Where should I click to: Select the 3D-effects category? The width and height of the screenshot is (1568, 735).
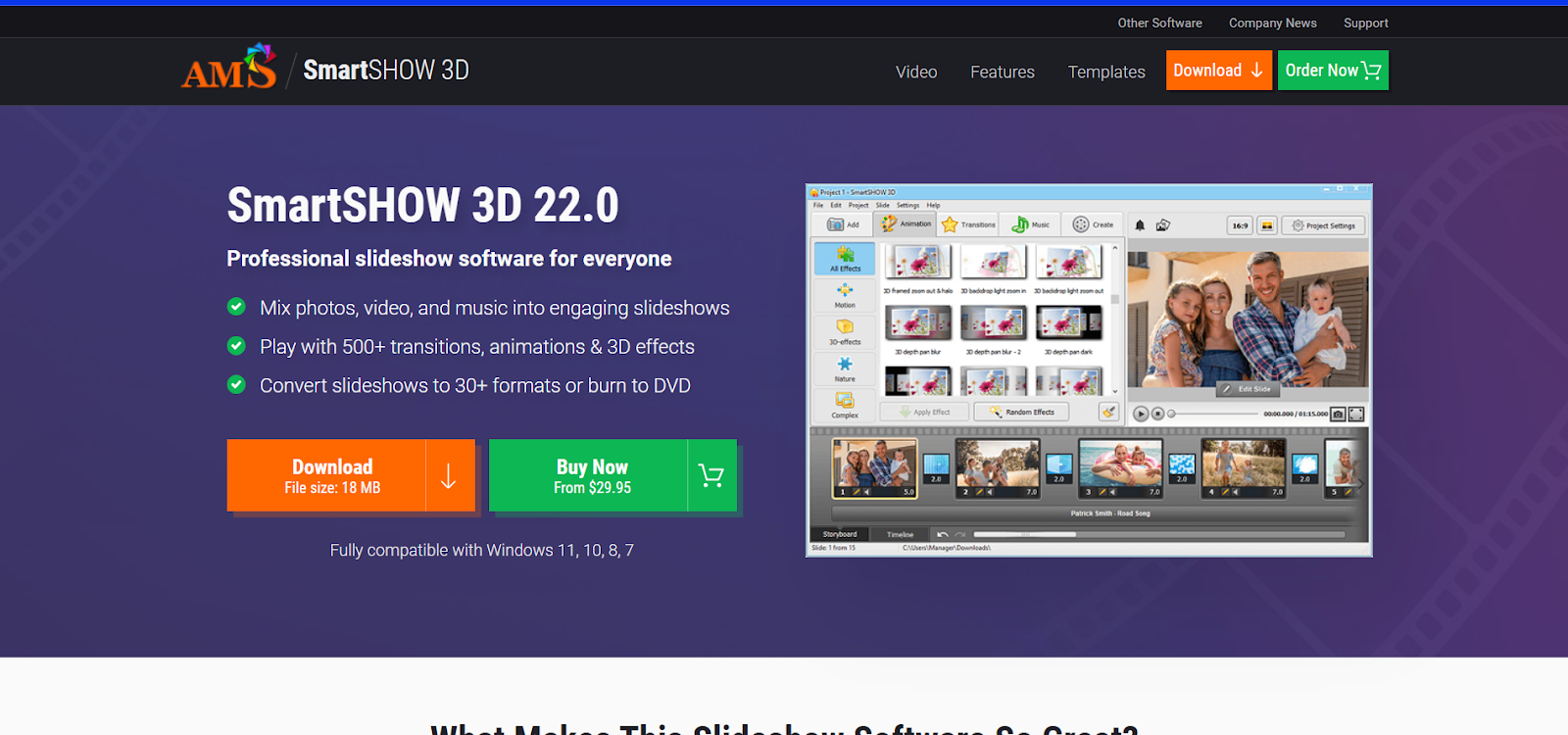[845, 332]
